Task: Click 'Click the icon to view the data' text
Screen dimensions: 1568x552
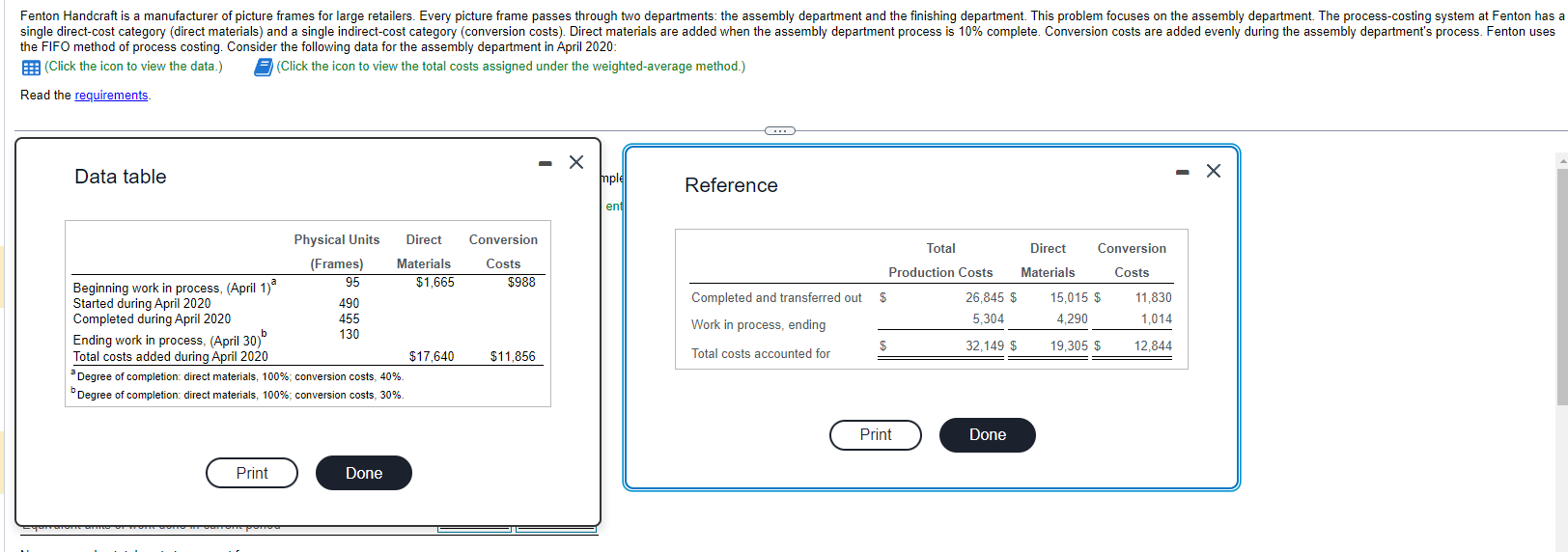Action: 133,67
